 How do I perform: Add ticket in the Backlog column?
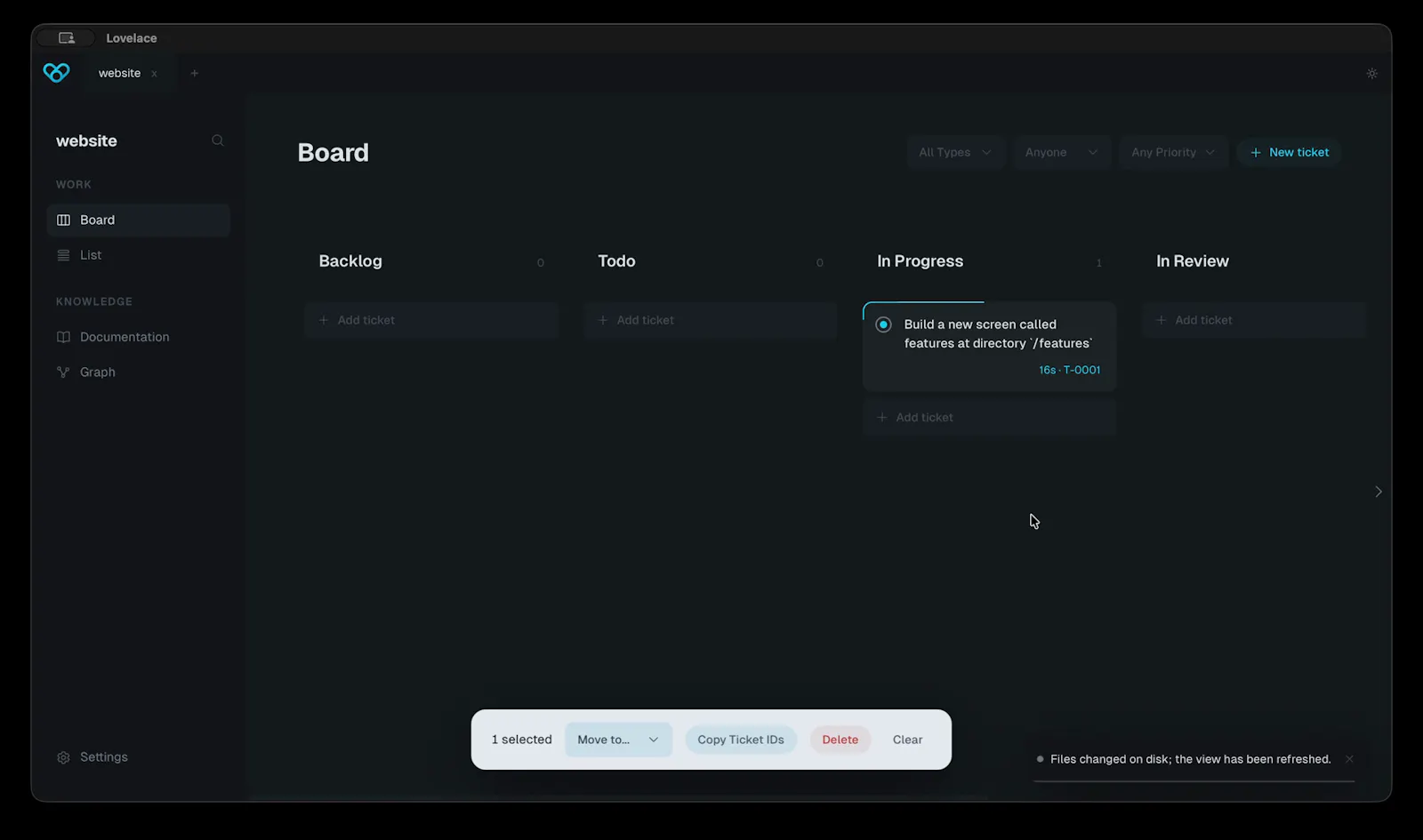point(430,320)
